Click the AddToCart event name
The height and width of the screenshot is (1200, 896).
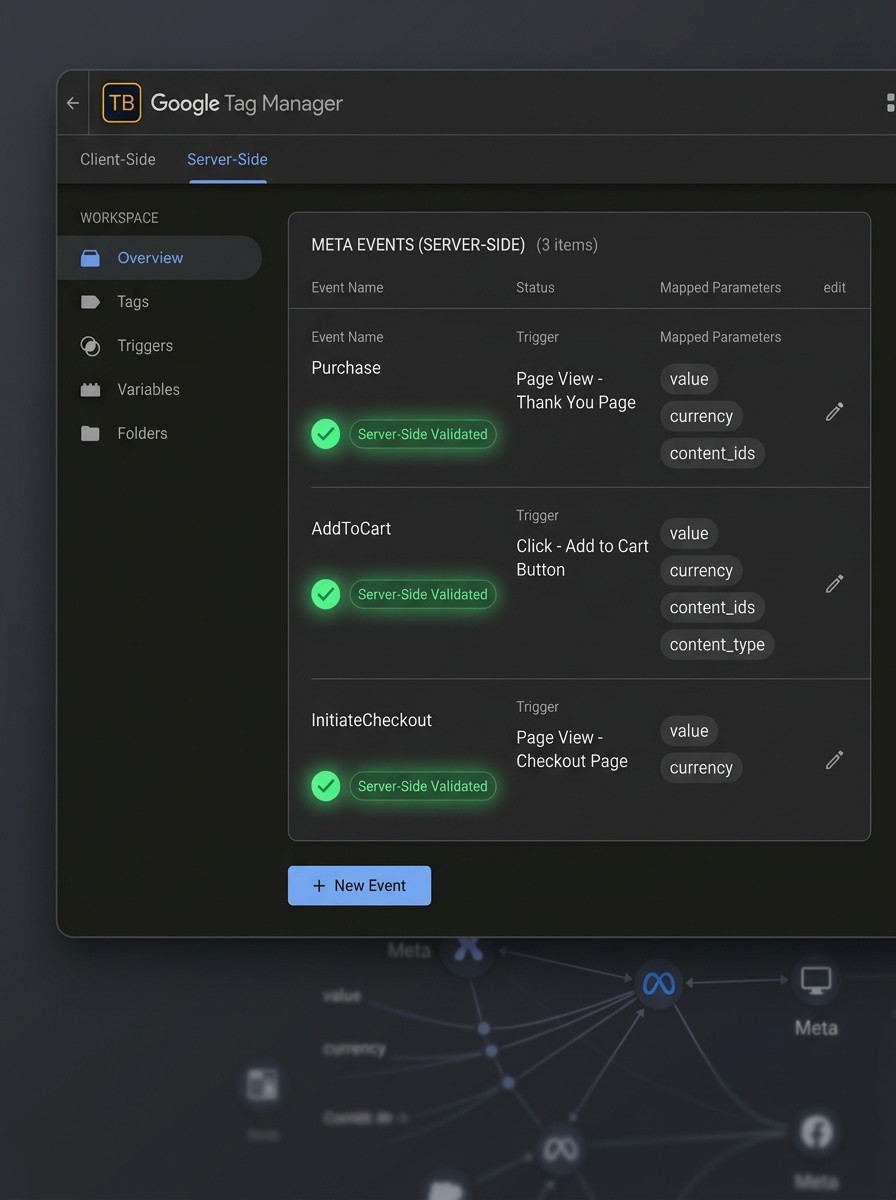click(x=351, y=528)
